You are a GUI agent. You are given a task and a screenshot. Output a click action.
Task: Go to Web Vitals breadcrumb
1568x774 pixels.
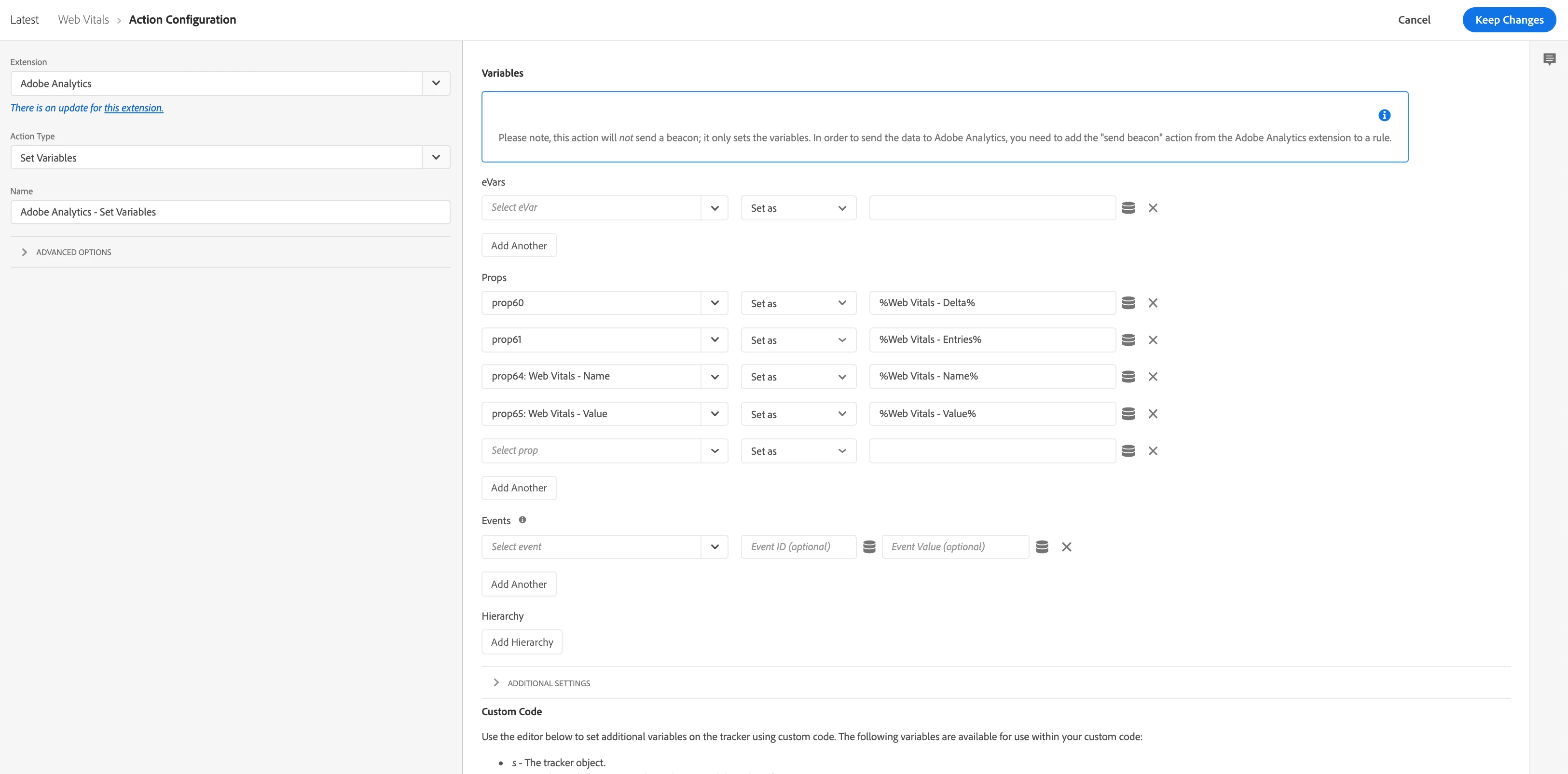[x=83, y=19]
